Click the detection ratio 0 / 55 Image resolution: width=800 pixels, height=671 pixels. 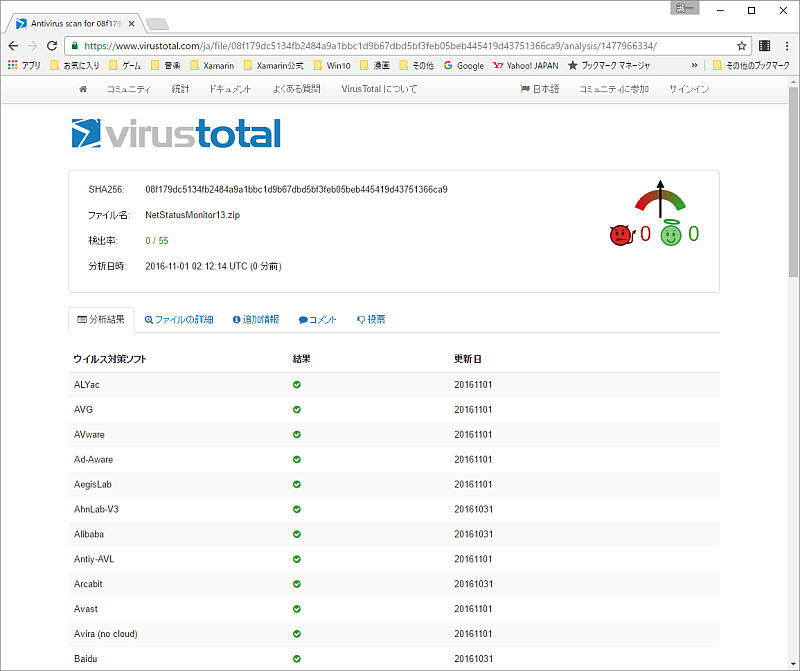[157, 240]
